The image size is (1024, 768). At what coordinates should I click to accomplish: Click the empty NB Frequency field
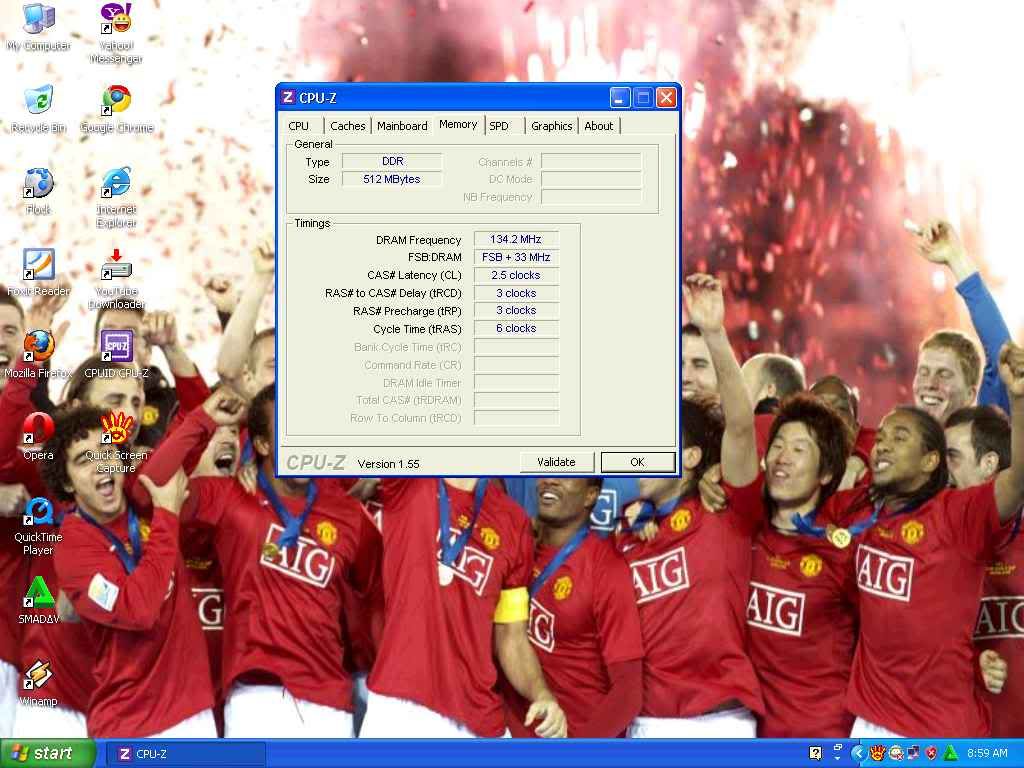tap(591, 197)
